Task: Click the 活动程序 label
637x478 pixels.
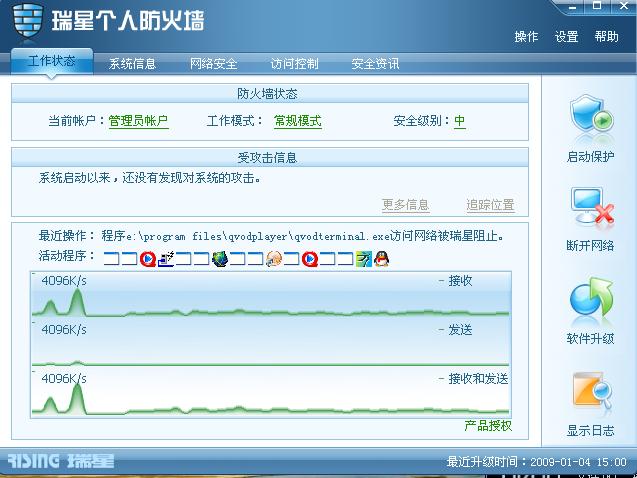Action: [66, 256]
